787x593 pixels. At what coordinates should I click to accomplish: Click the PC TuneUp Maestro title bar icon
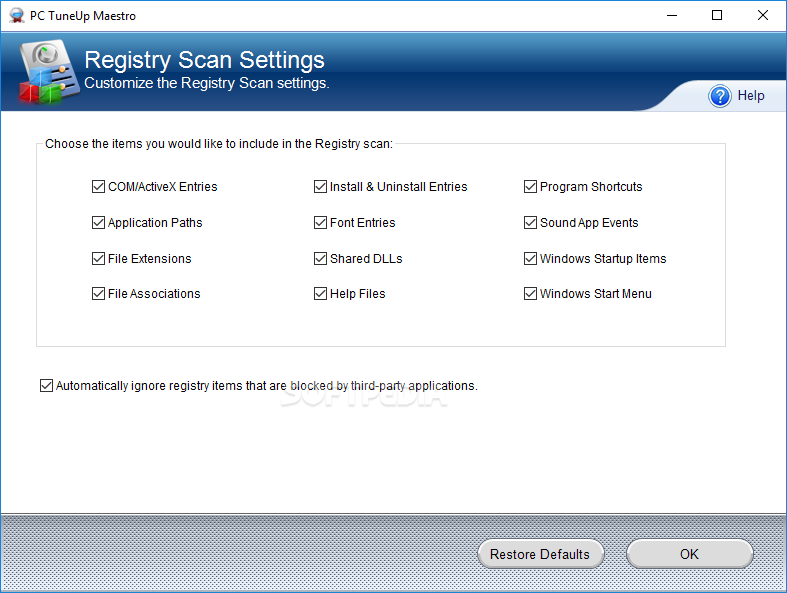17,16
